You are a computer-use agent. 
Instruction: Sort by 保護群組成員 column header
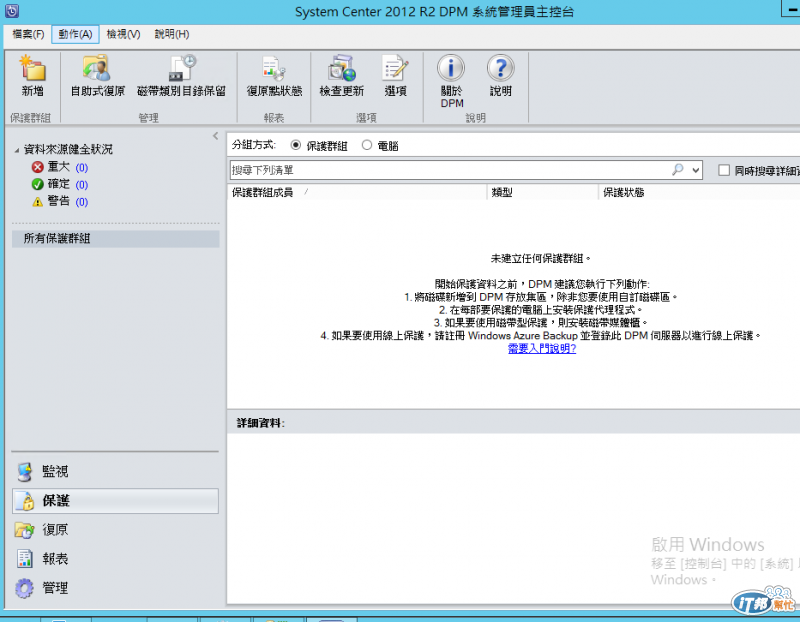tap(357, 192)
